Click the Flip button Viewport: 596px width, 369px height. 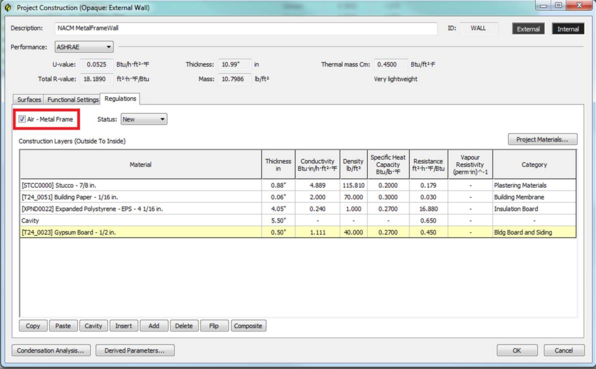coord(214,326)
